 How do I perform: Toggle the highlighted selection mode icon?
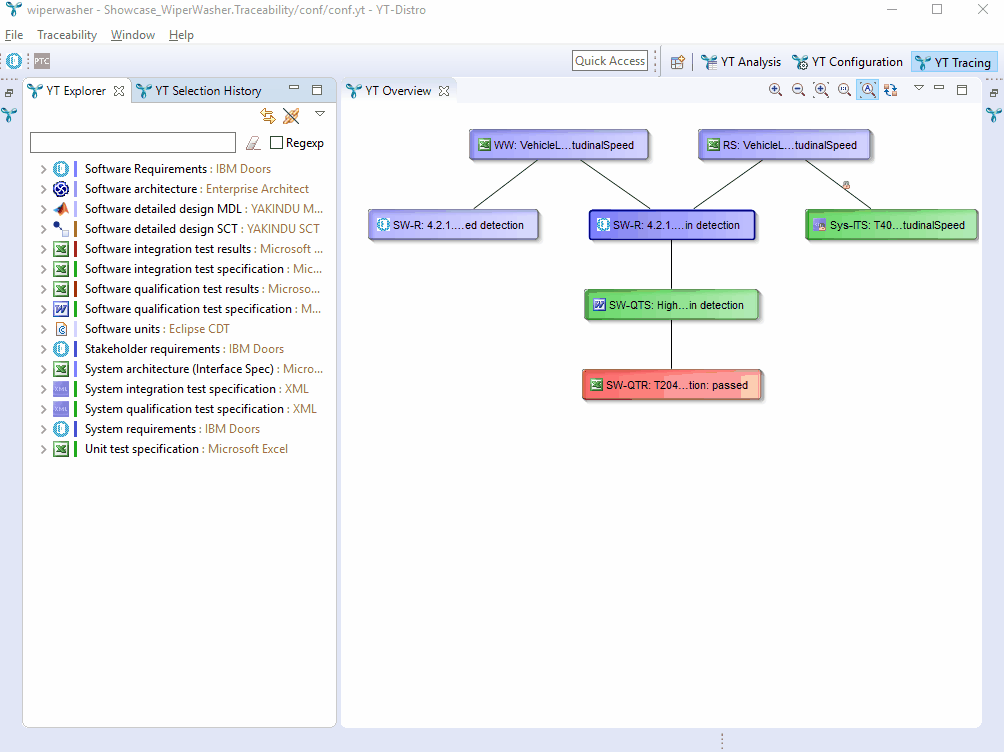[867, 89]
